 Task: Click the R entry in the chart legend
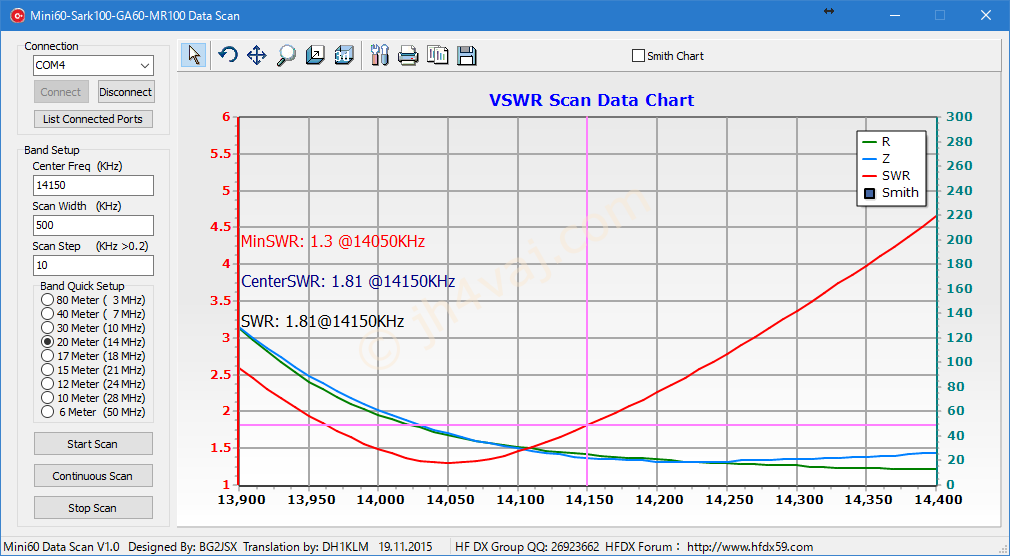877,142
